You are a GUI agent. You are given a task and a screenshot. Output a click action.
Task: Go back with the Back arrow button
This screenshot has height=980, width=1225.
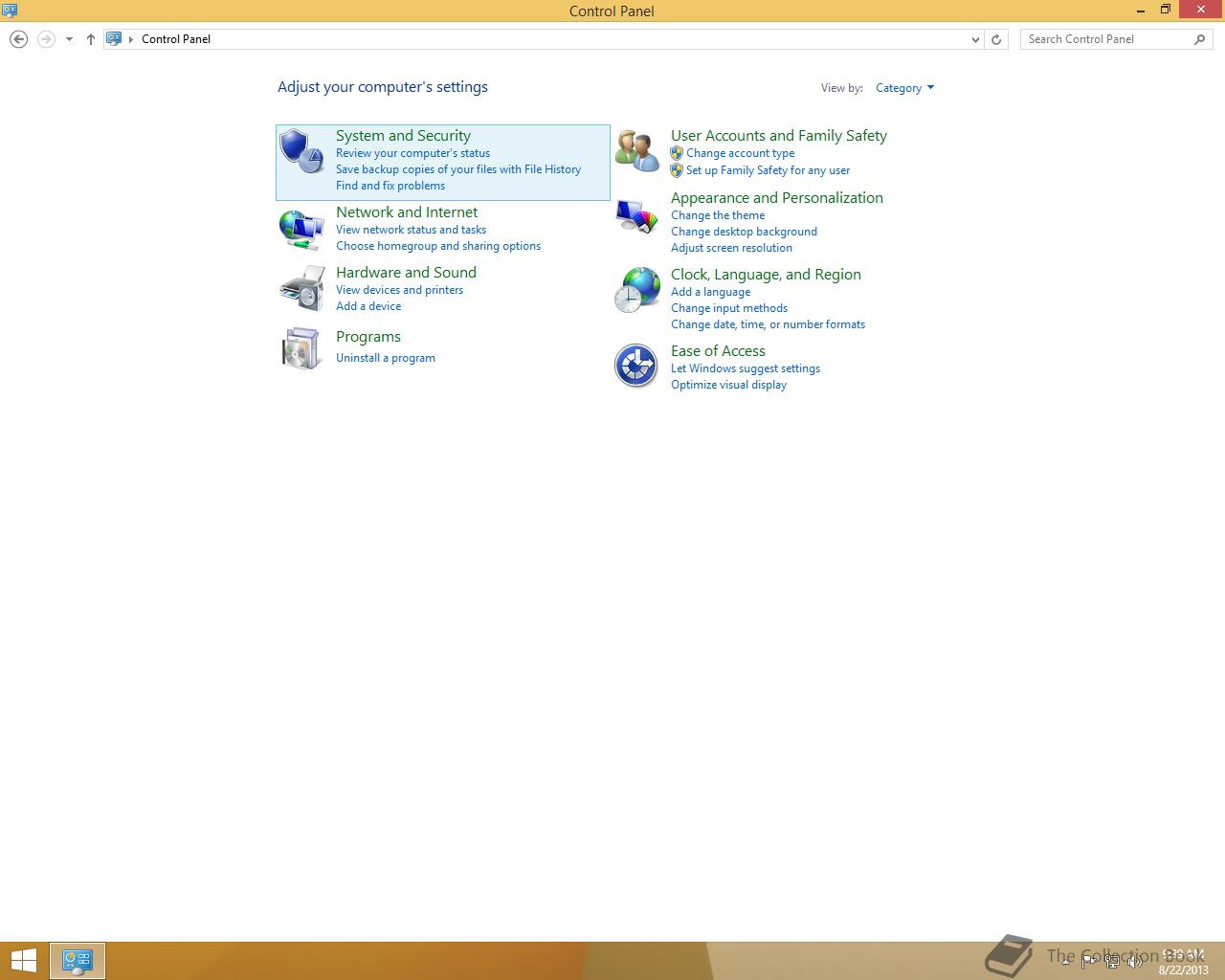pos(18,39)
